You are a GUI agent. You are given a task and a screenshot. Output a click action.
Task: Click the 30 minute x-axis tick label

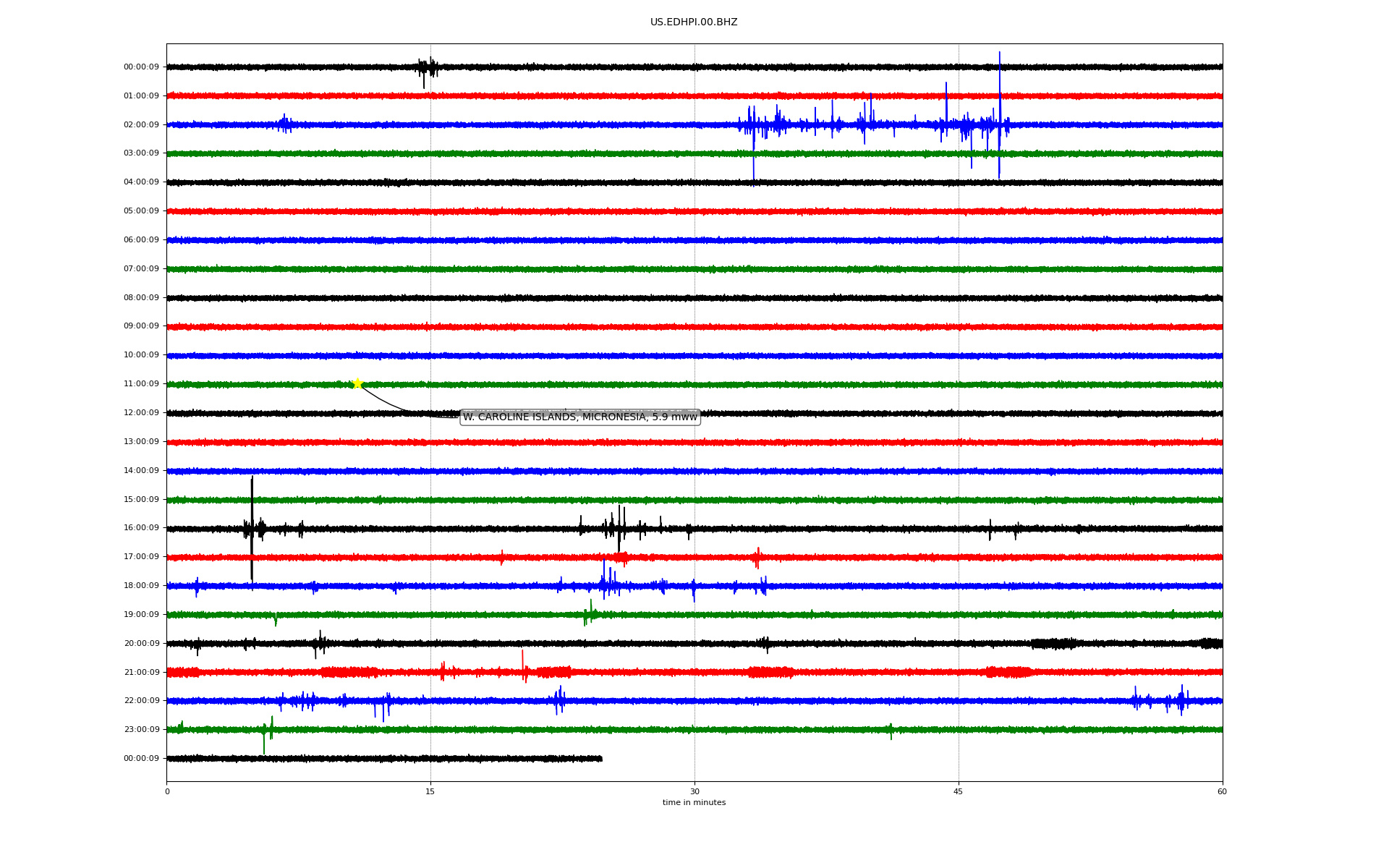(694, 791)
